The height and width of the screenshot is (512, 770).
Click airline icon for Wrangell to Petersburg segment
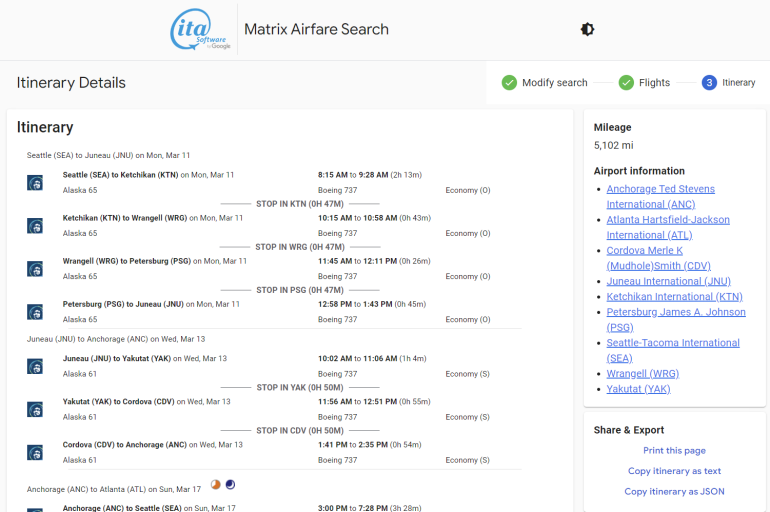35,268
